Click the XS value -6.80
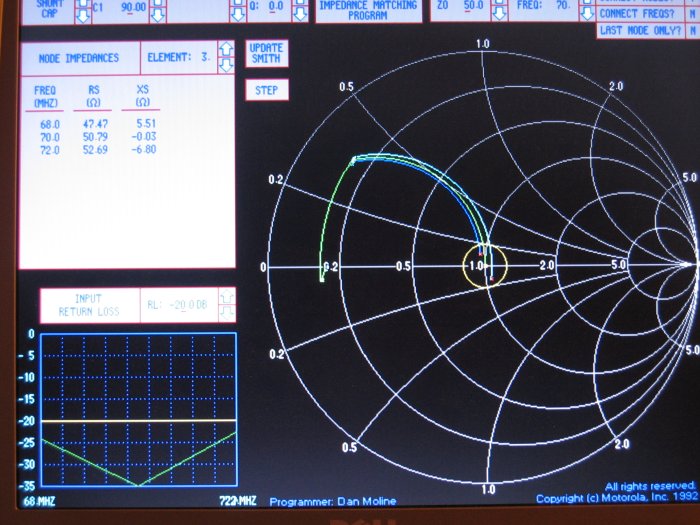 (144, 149)
